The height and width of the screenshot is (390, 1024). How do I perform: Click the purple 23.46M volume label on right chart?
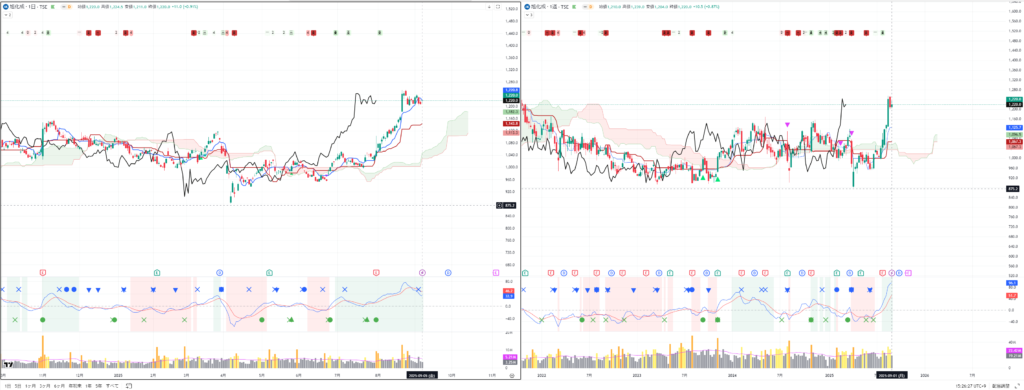click(1014, 351)
